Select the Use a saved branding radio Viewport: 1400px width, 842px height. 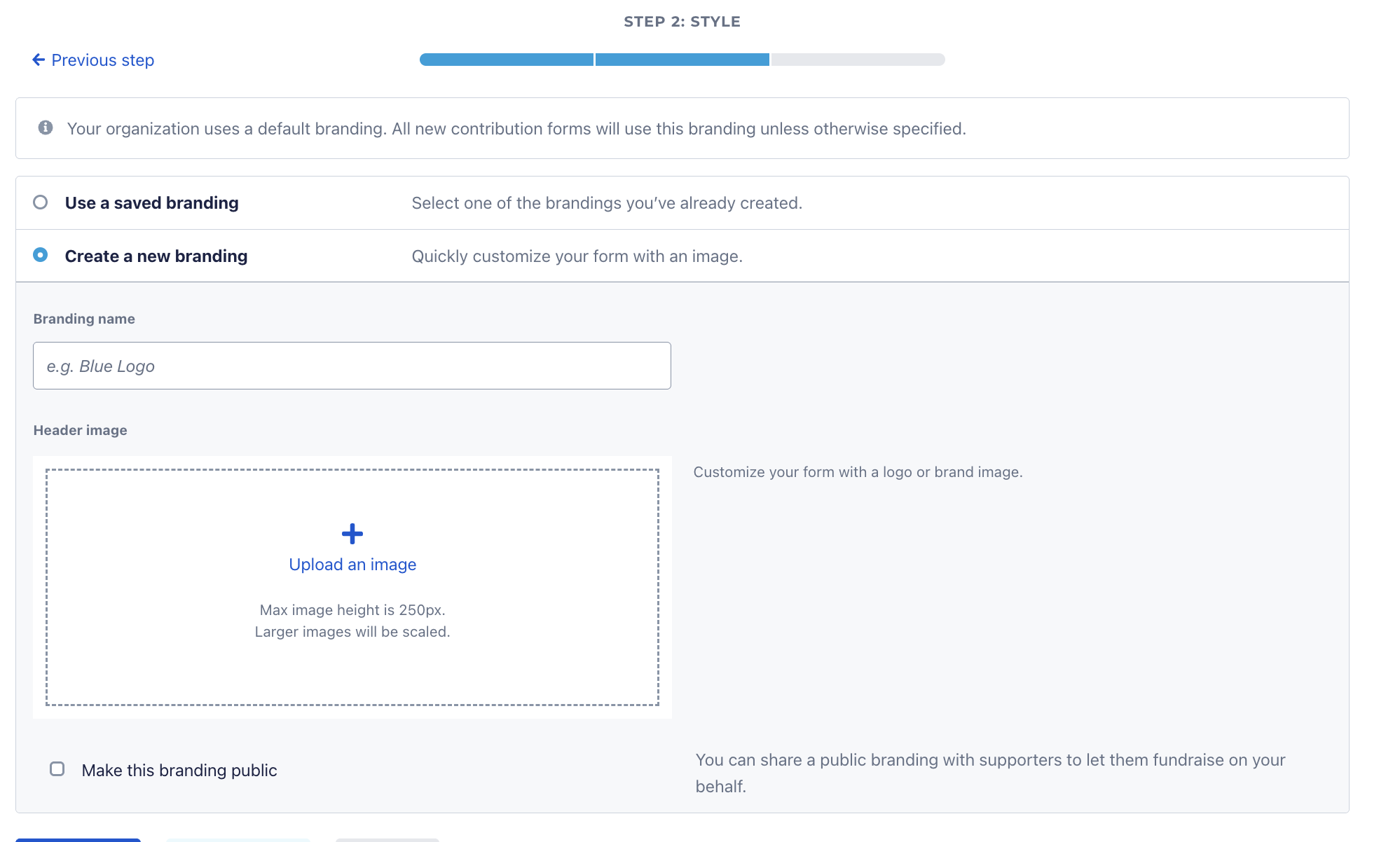pyautogui.click(x=41, y=202)
